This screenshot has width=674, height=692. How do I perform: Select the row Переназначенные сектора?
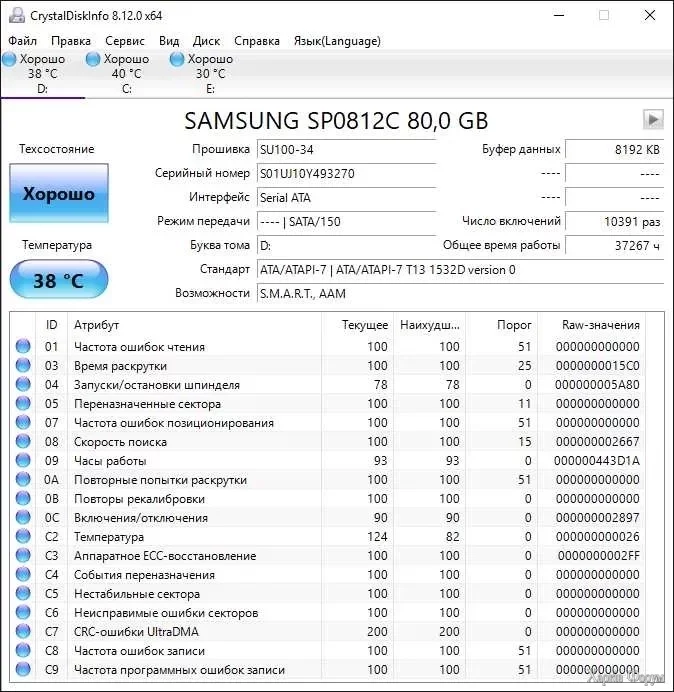(x=328, y=403)
